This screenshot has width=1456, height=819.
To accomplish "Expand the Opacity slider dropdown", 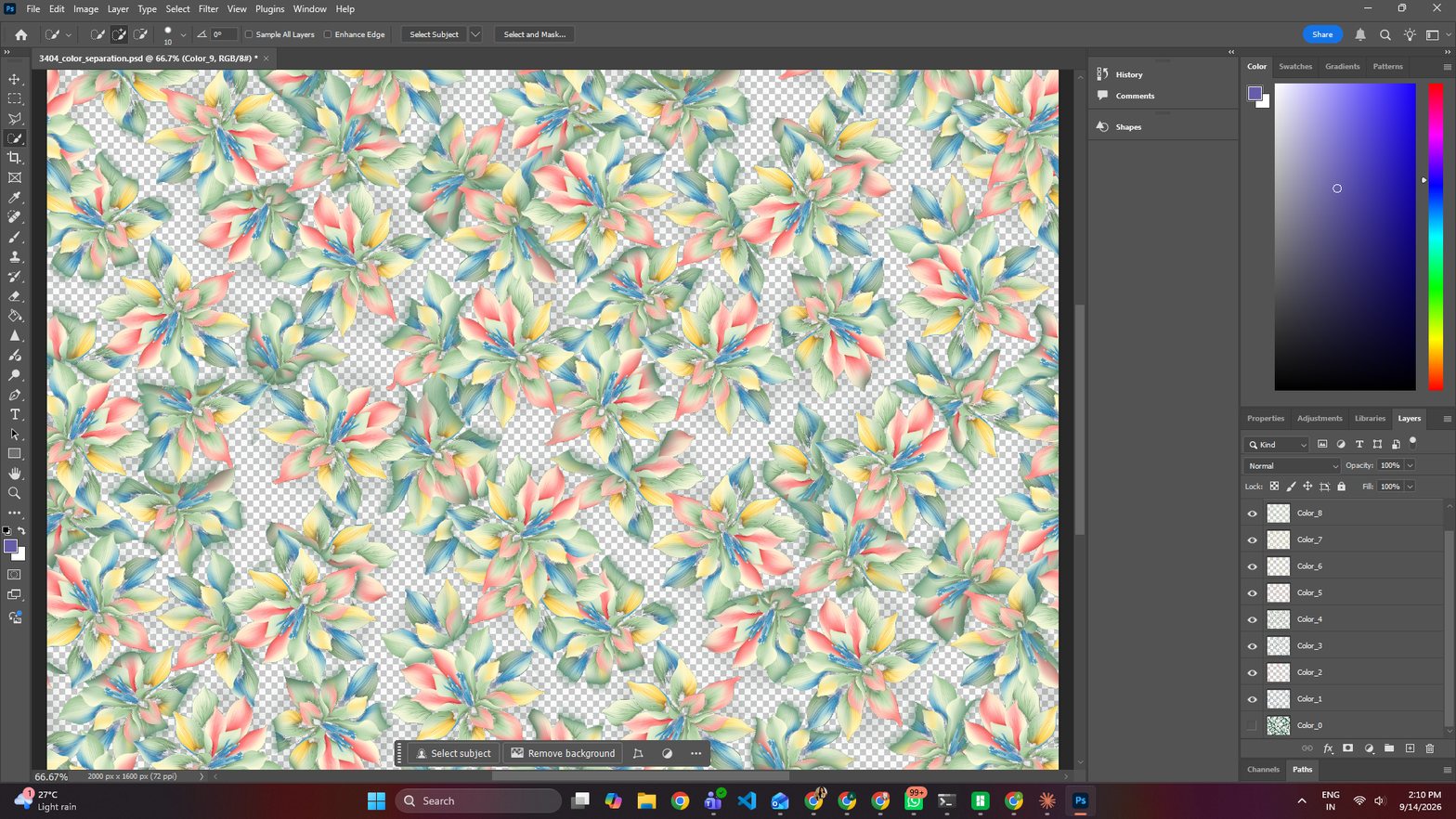I will 1410,465.
